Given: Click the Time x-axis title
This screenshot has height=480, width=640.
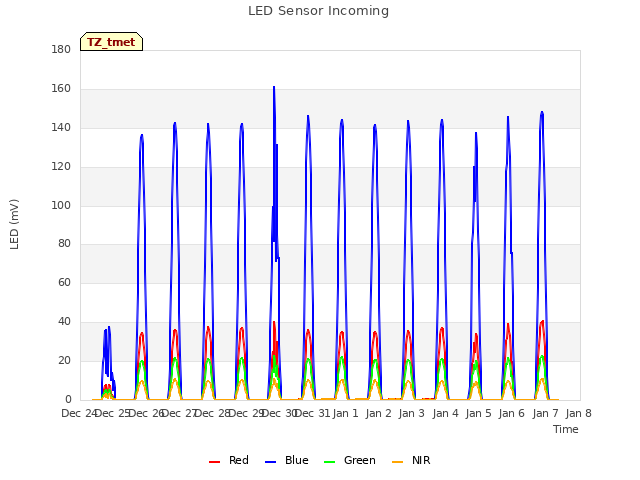Looking at the screenshot, I should pos(566,429).
